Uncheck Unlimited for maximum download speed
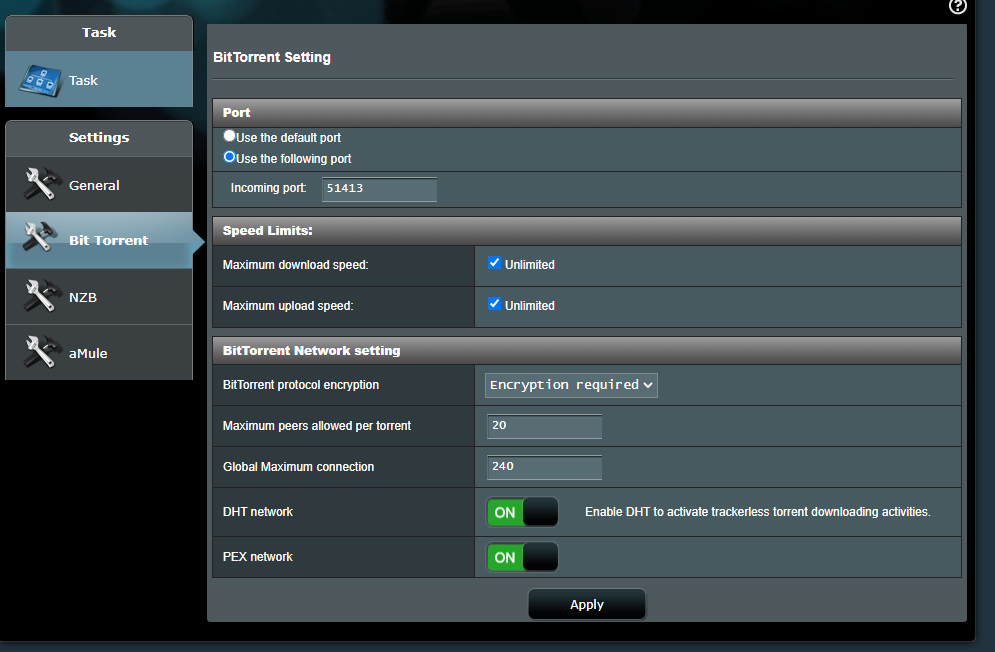 (494, 263)
